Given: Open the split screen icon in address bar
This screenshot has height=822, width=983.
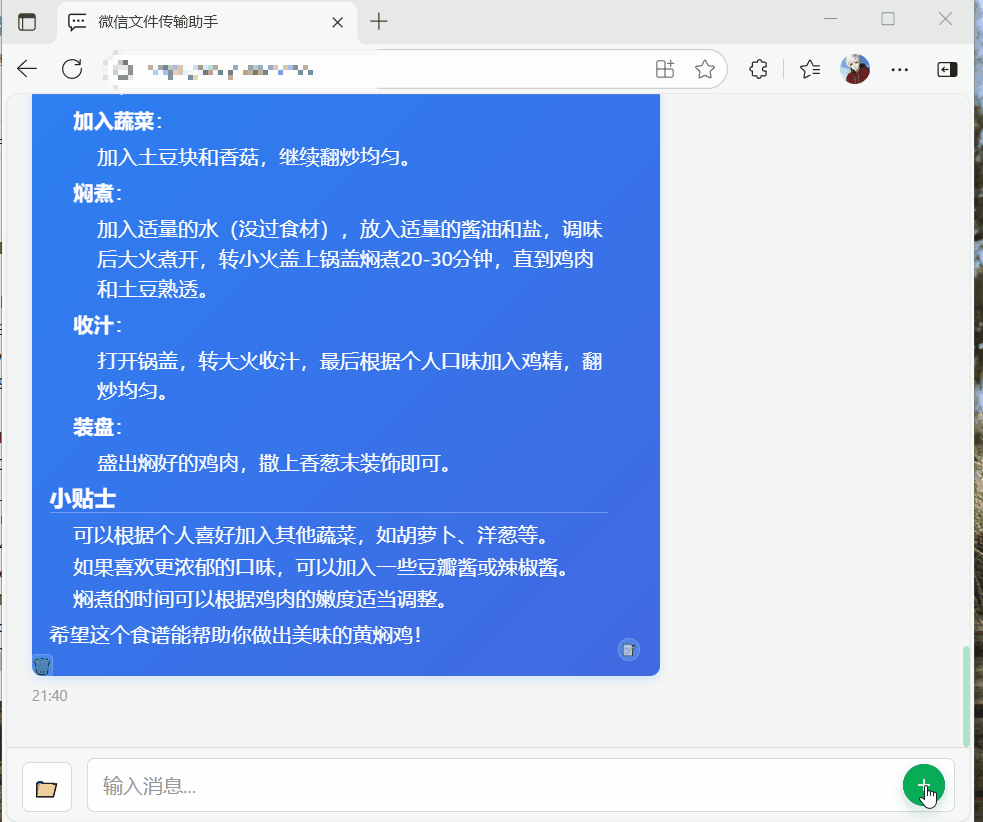Looking at the screenshot, I should point(665,69).
